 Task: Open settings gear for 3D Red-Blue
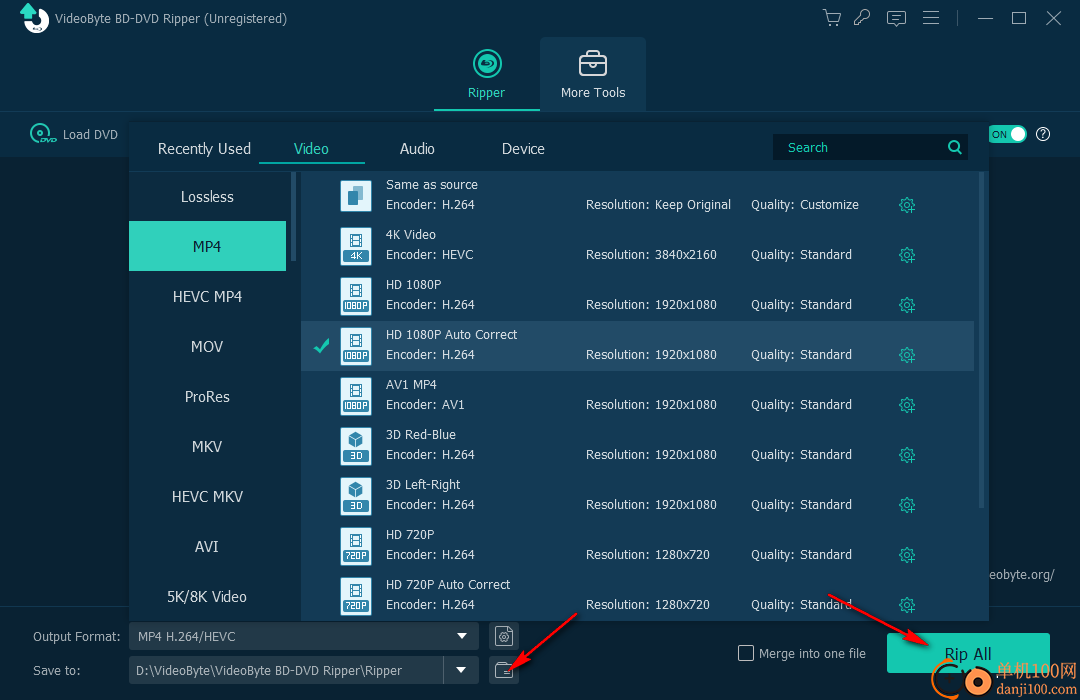907,455
